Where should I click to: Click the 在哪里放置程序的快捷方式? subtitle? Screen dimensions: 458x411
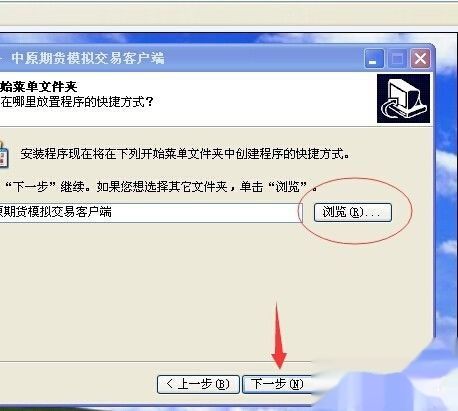tap(76, 102)
